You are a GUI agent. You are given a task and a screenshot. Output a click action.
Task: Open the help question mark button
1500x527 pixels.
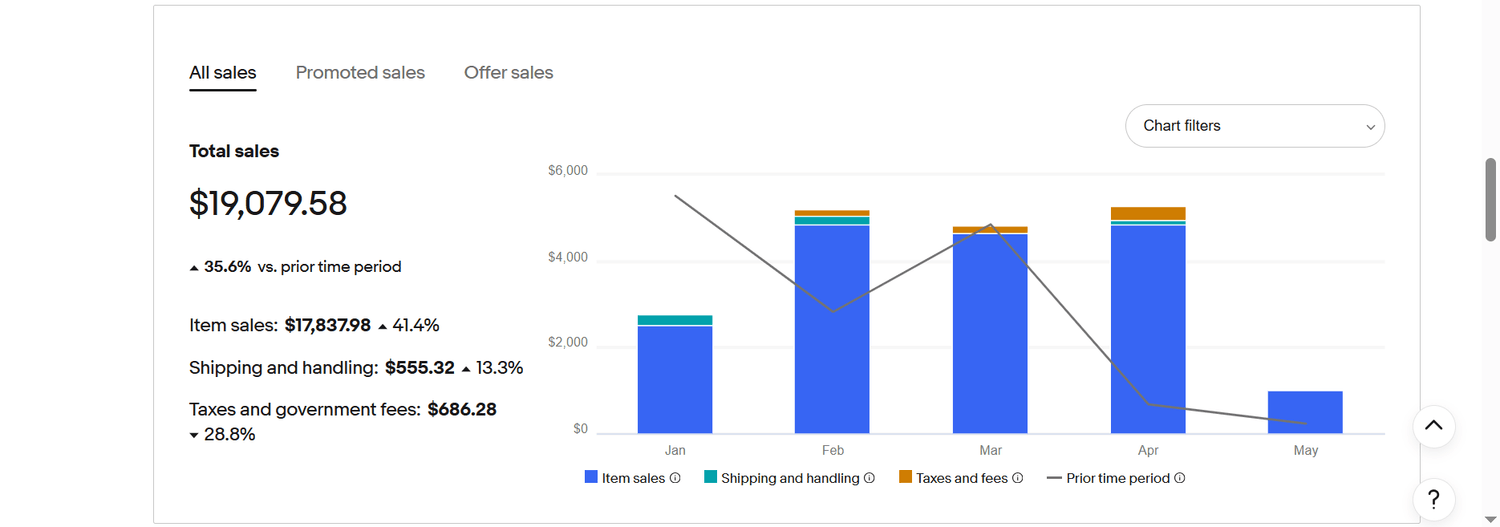[1433, 499]
